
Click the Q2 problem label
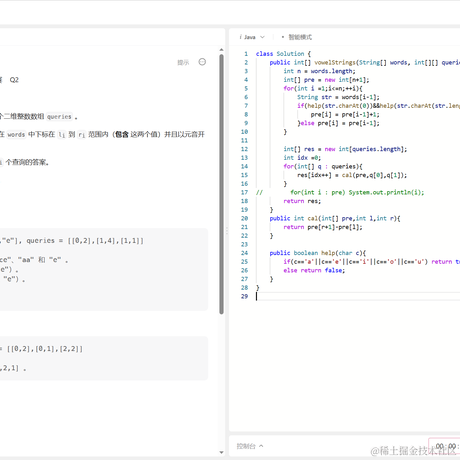click(14, 80)
